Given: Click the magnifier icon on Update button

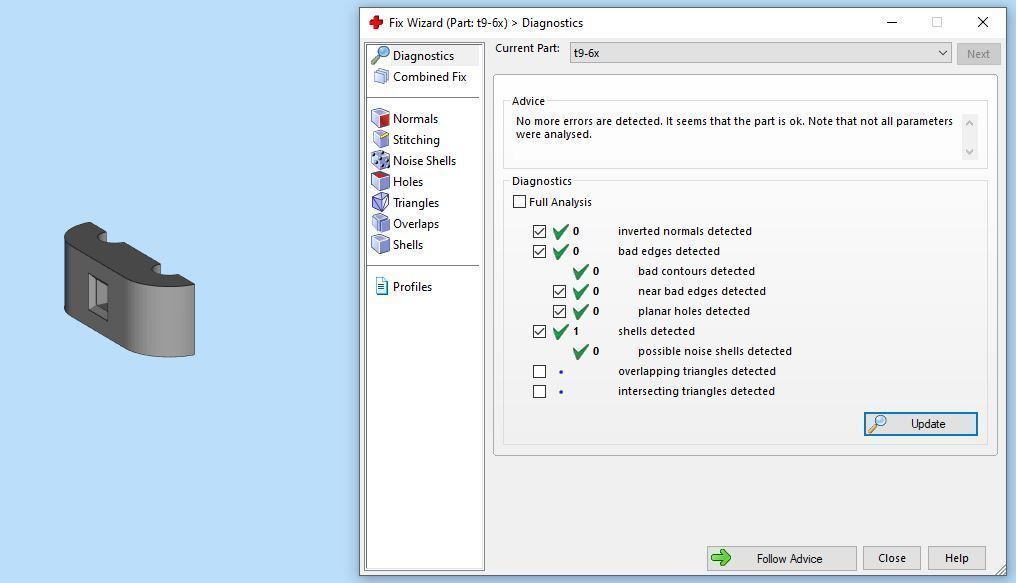Looking at the screenshot, I should [877, 424].
